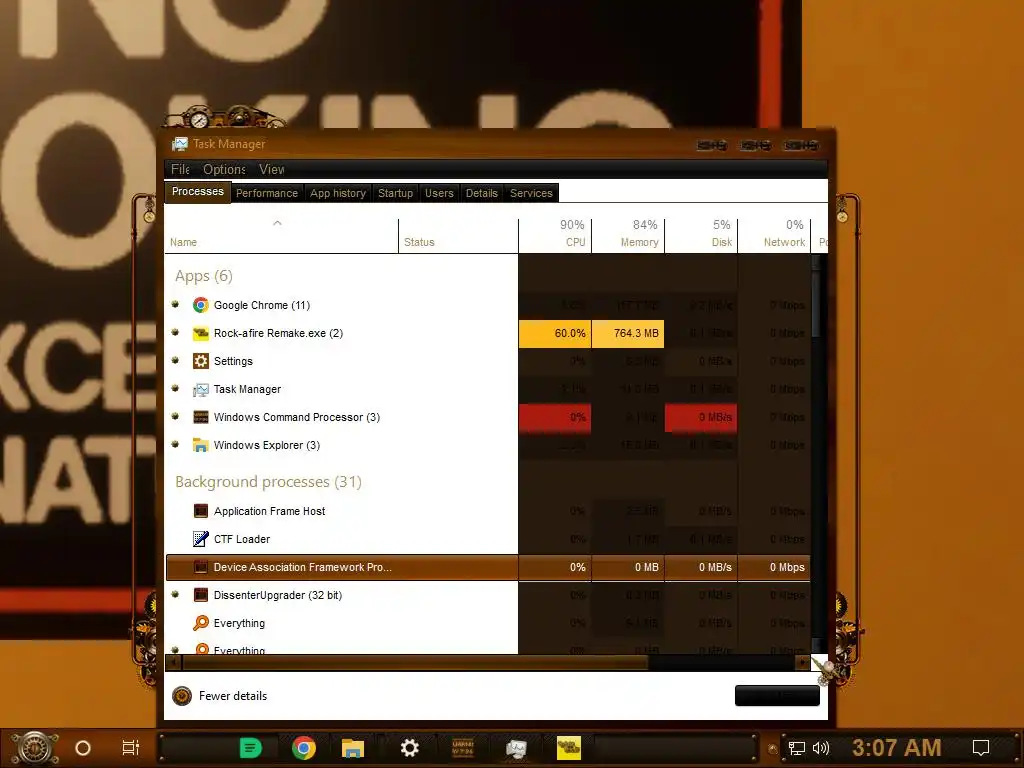
Task: Sort by the Name column header
Action: (281, 236)
